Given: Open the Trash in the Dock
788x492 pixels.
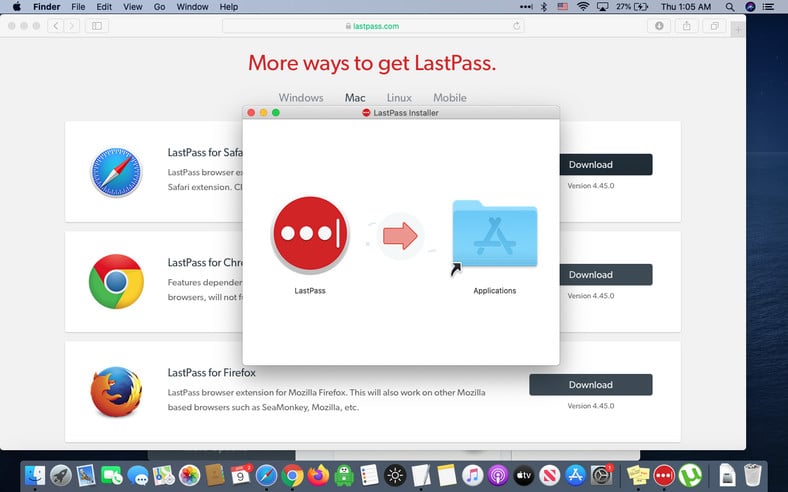Looking at the screenshot, I should pyautogui.click(x=752, y=475).
